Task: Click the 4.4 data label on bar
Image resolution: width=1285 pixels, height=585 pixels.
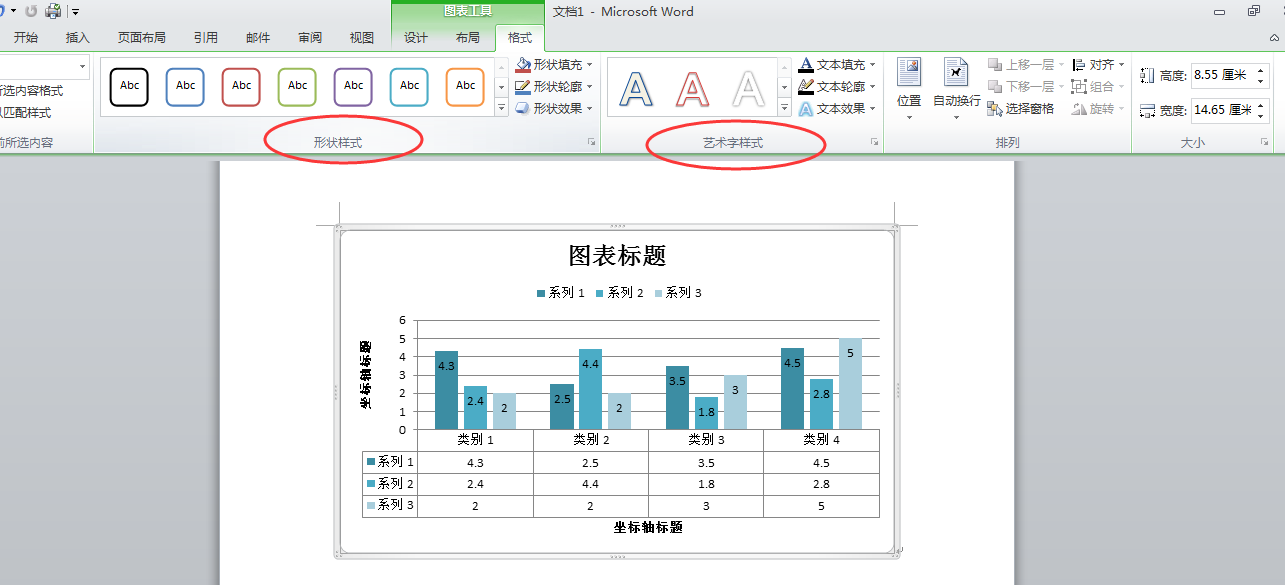Action: coord(590,364)
